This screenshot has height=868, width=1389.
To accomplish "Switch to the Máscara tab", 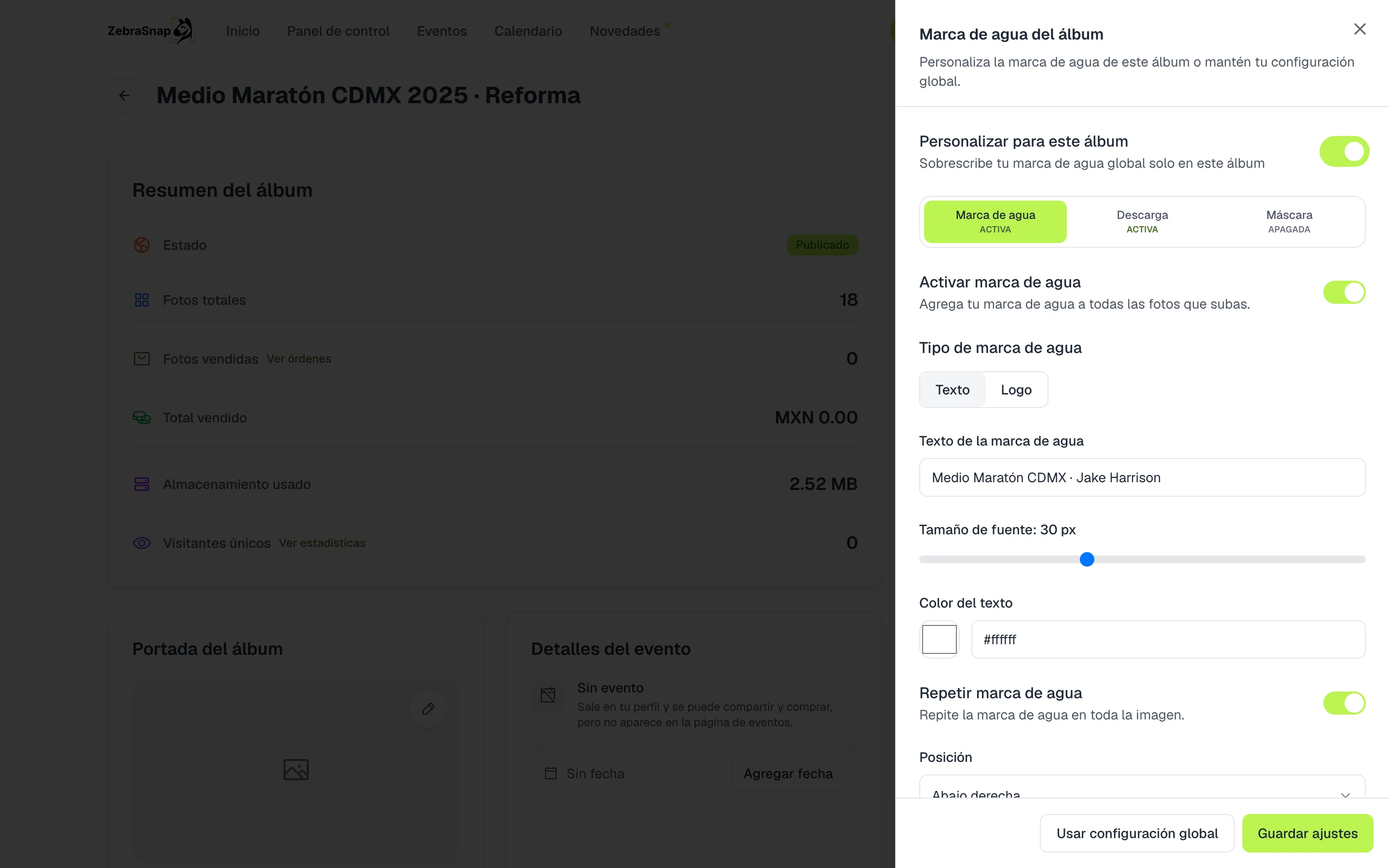I will coord(1289,222).
